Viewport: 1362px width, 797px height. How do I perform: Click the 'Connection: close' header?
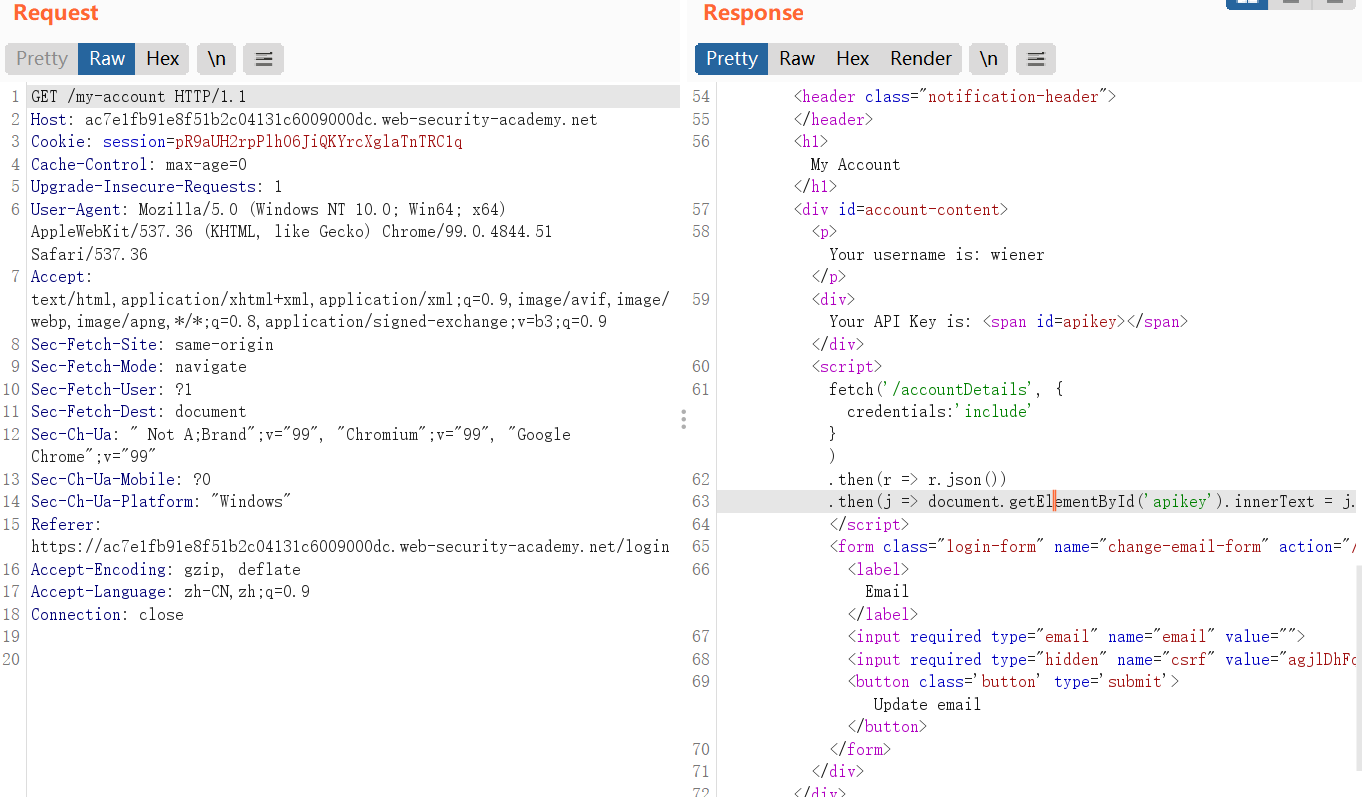(107, 615)
